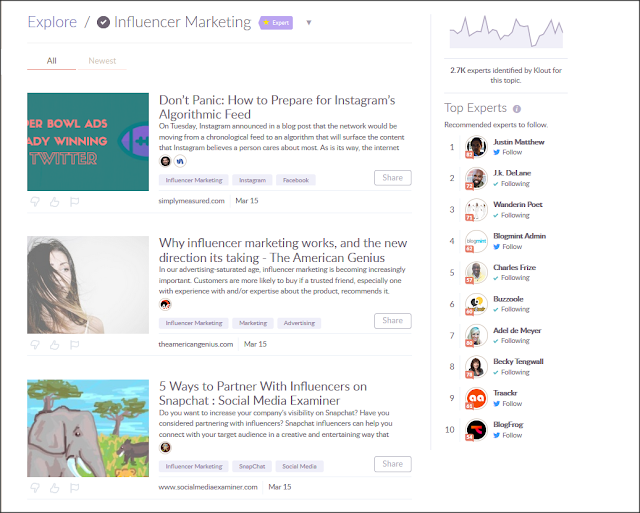Click the topic activity sparkline chart
640x513 pixels.
pos(506,32)
